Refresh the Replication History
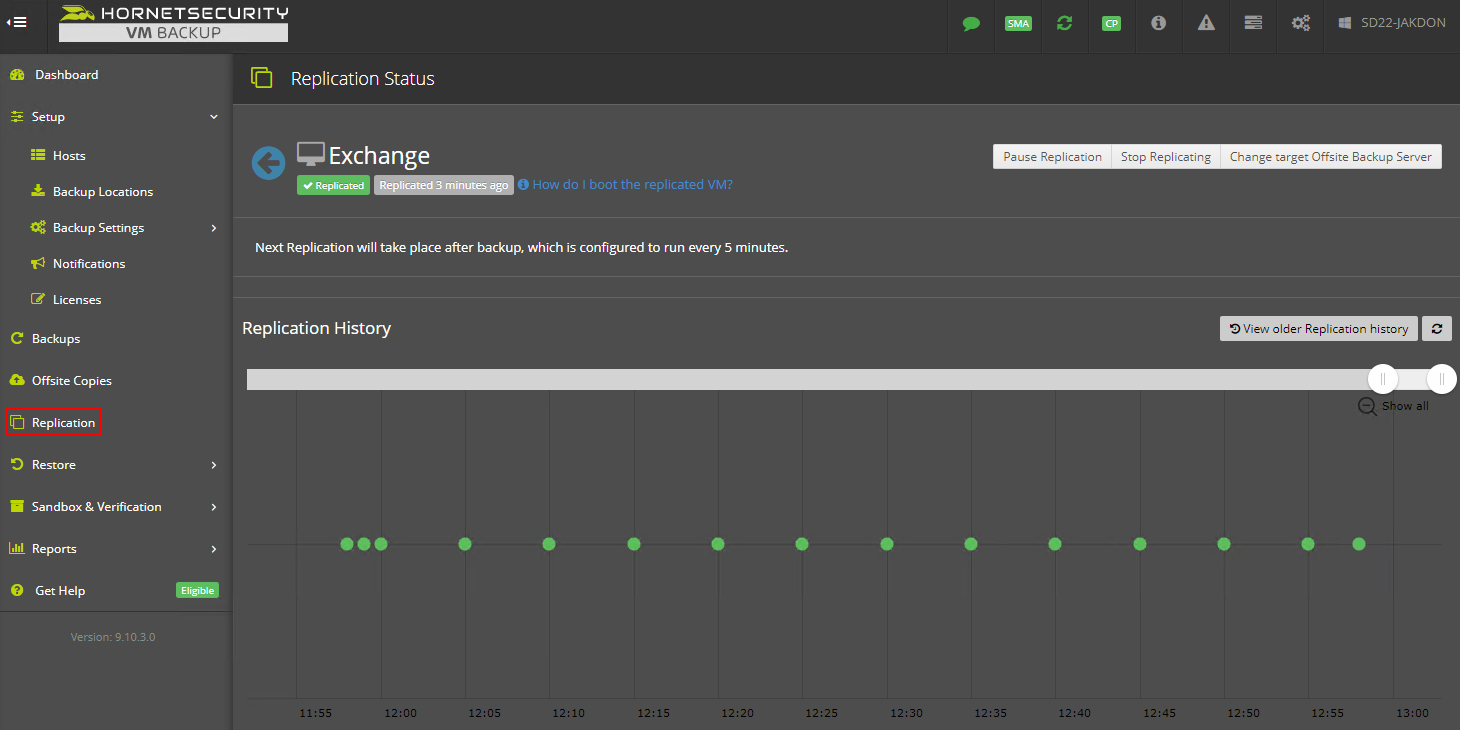Viewport: 1460px width, 730px height. point(1437,328)
